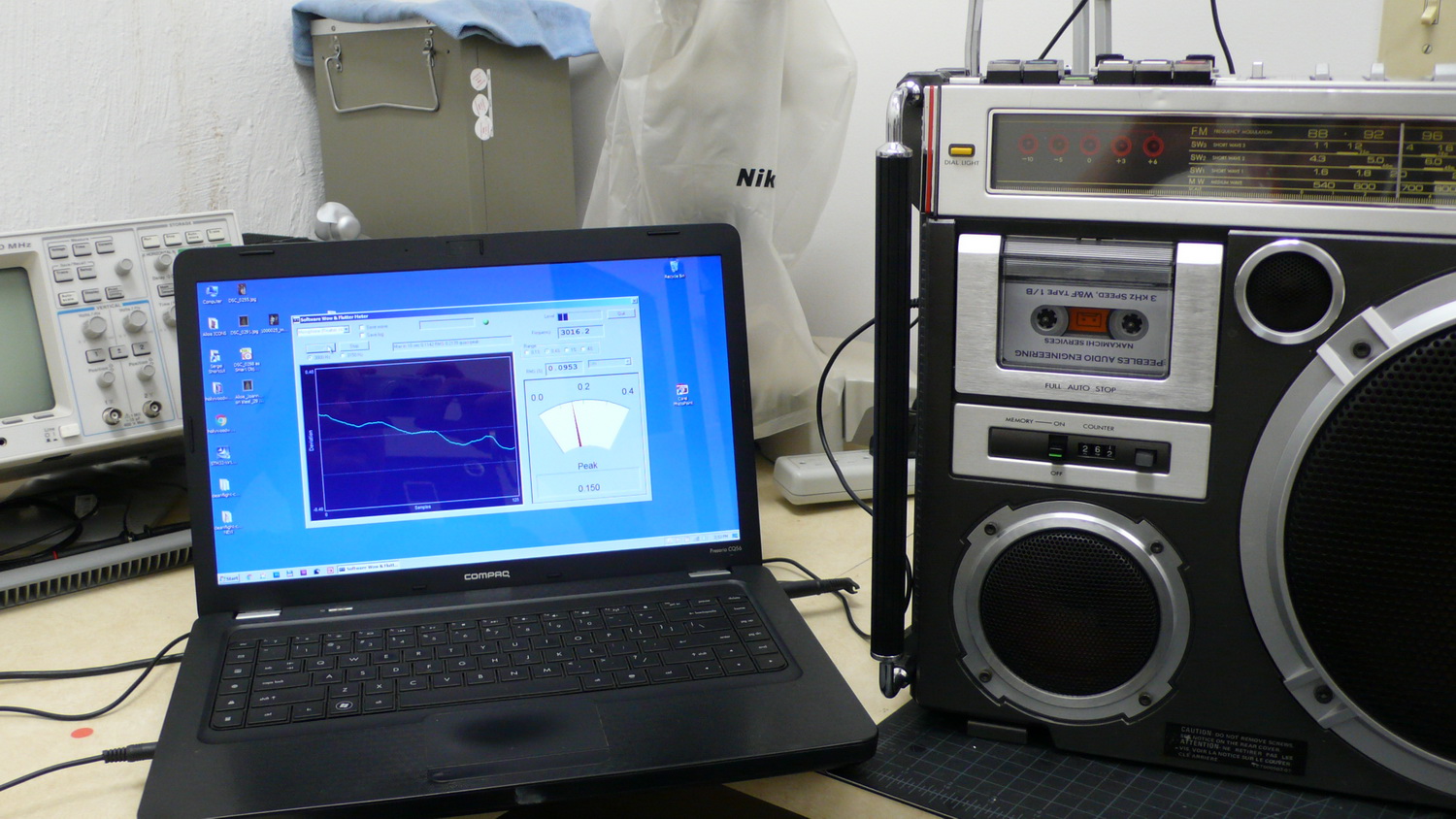
Task: Open the Serge Shortcut desktop icon
Action: coord(215,361)
